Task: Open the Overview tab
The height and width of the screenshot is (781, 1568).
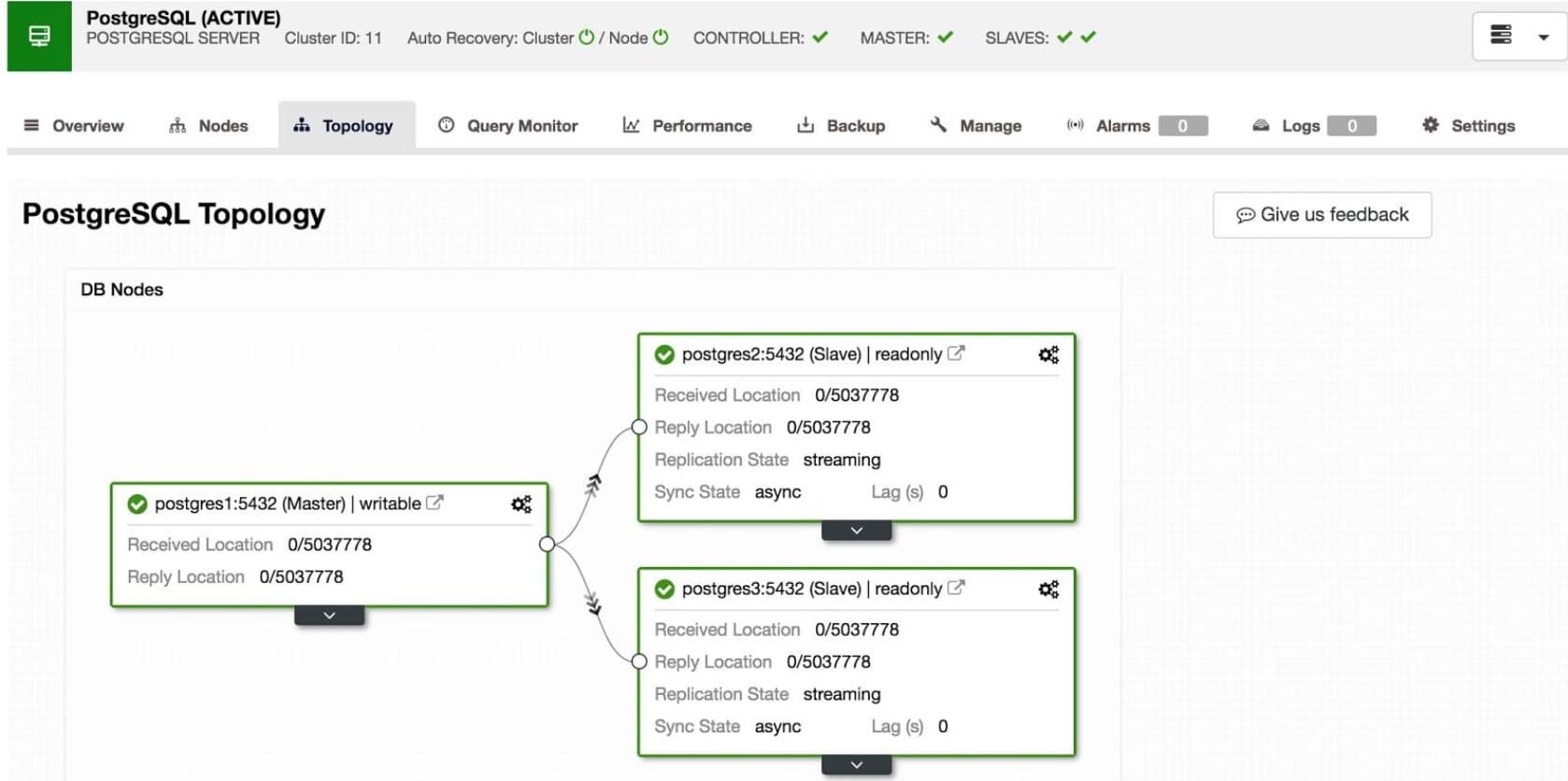Action: [x=74, y=125]
